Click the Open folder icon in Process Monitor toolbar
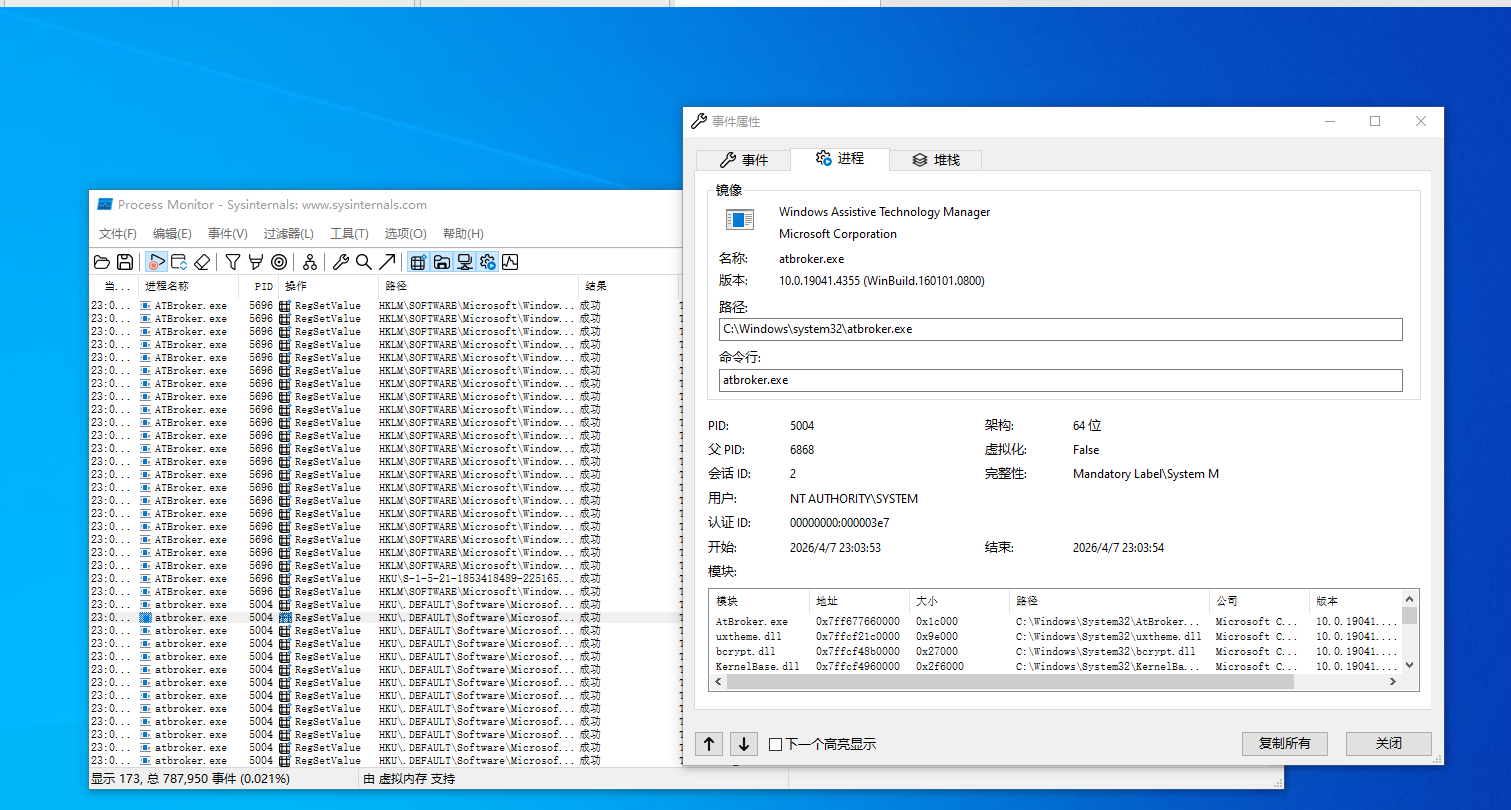 click(102, 262)
